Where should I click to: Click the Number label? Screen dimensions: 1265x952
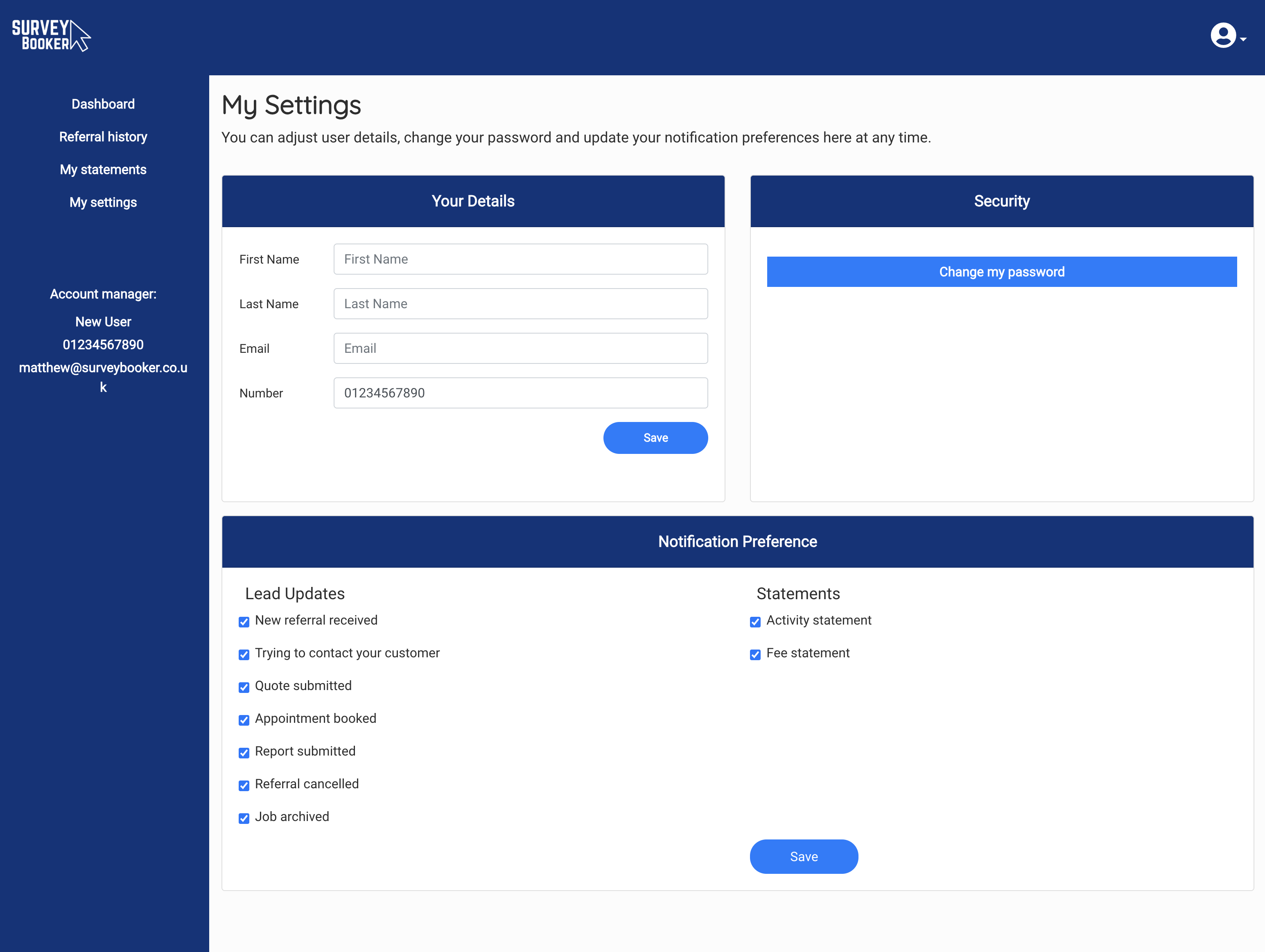[261, 393]
